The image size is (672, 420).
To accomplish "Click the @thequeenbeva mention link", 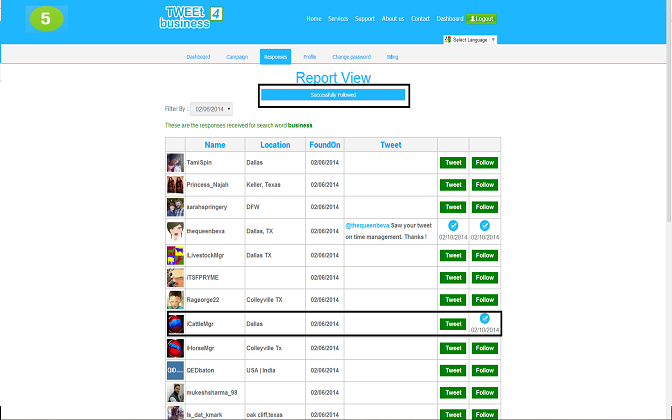I will point(367,225).
